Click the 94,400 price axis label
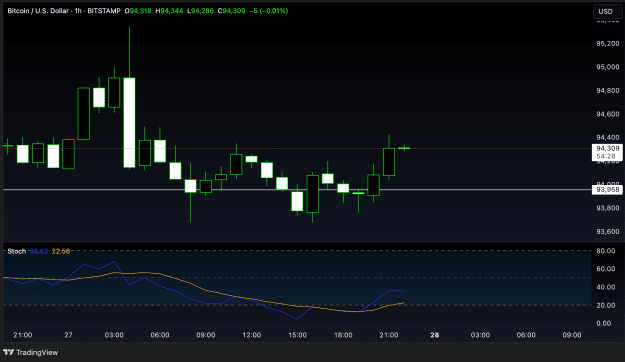This screenshot has width=625, height=362. [x=607, y=138]
